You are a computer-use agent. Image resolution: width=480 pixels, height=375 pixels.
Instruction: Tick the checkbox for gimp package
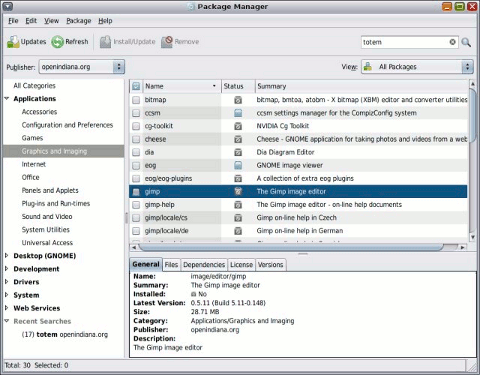[x=136, y=192]
